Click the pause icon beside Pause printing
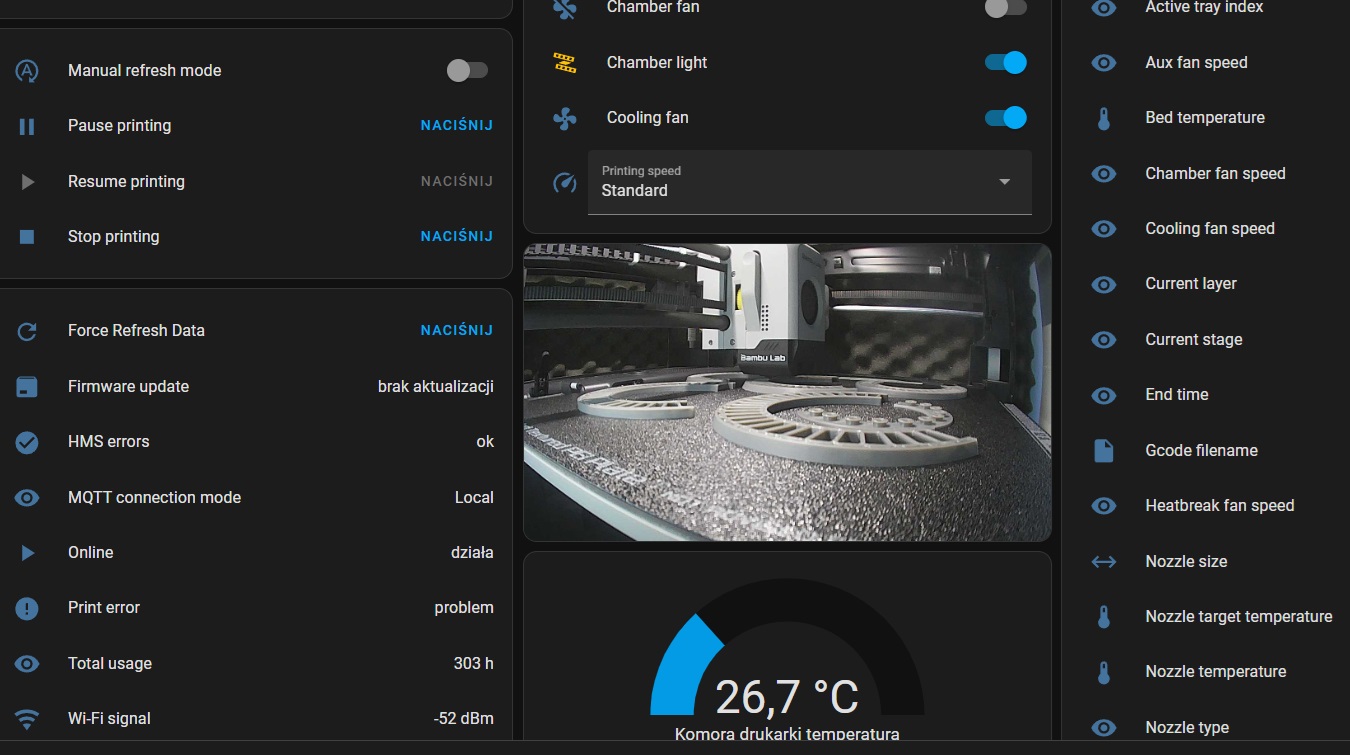Image resolution: width=1350 pixels, height=755 pixels. pyautogui.click(x=27, y=126)
